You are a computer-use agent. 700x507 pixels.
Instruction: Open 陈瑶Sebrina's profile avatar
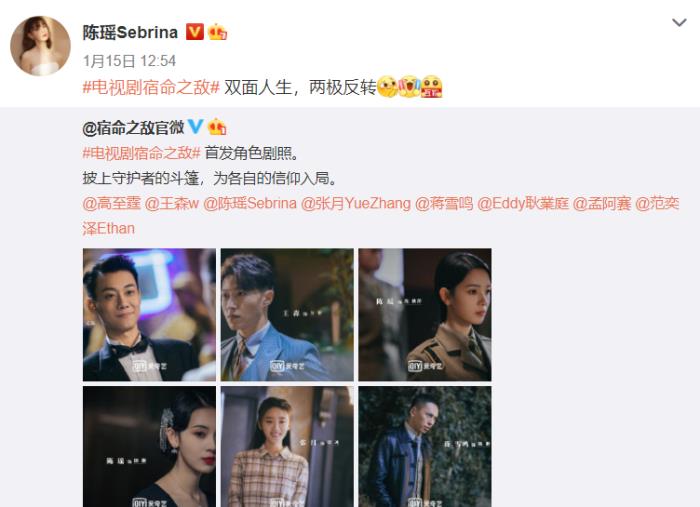(41, 46)
